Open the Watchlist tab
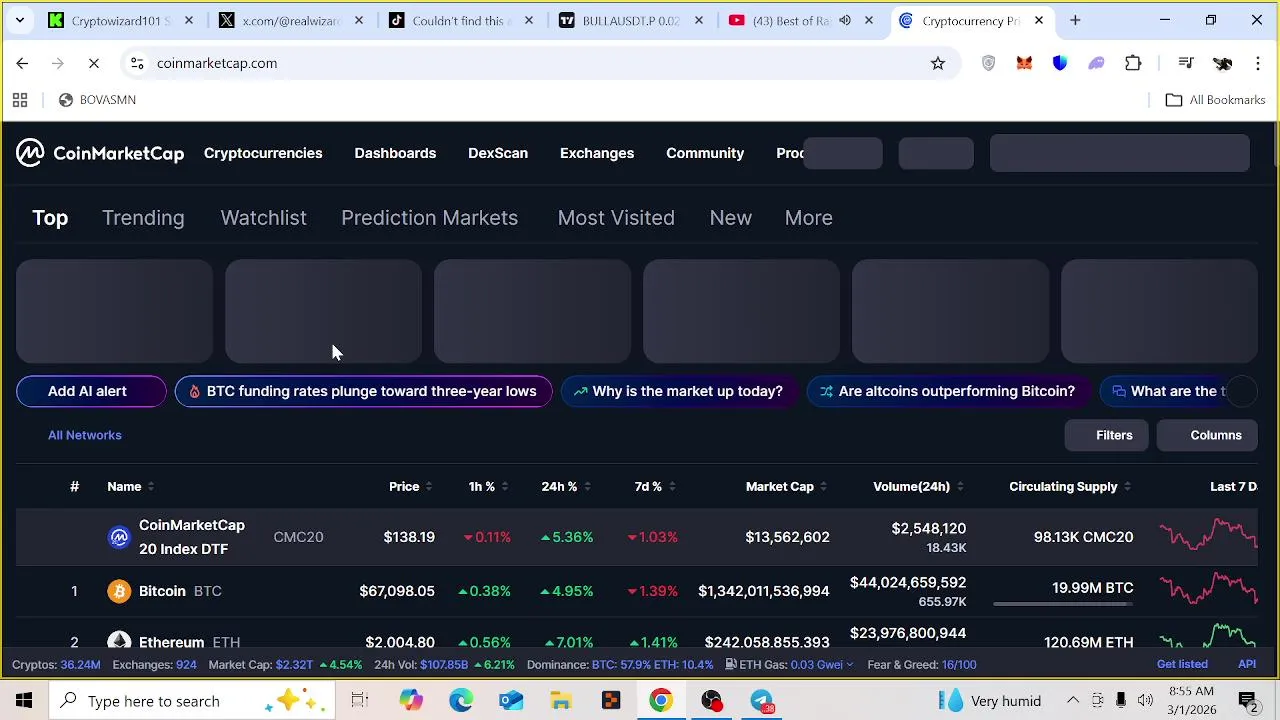This screenshot has height=720, width=1280. point(263,218)
